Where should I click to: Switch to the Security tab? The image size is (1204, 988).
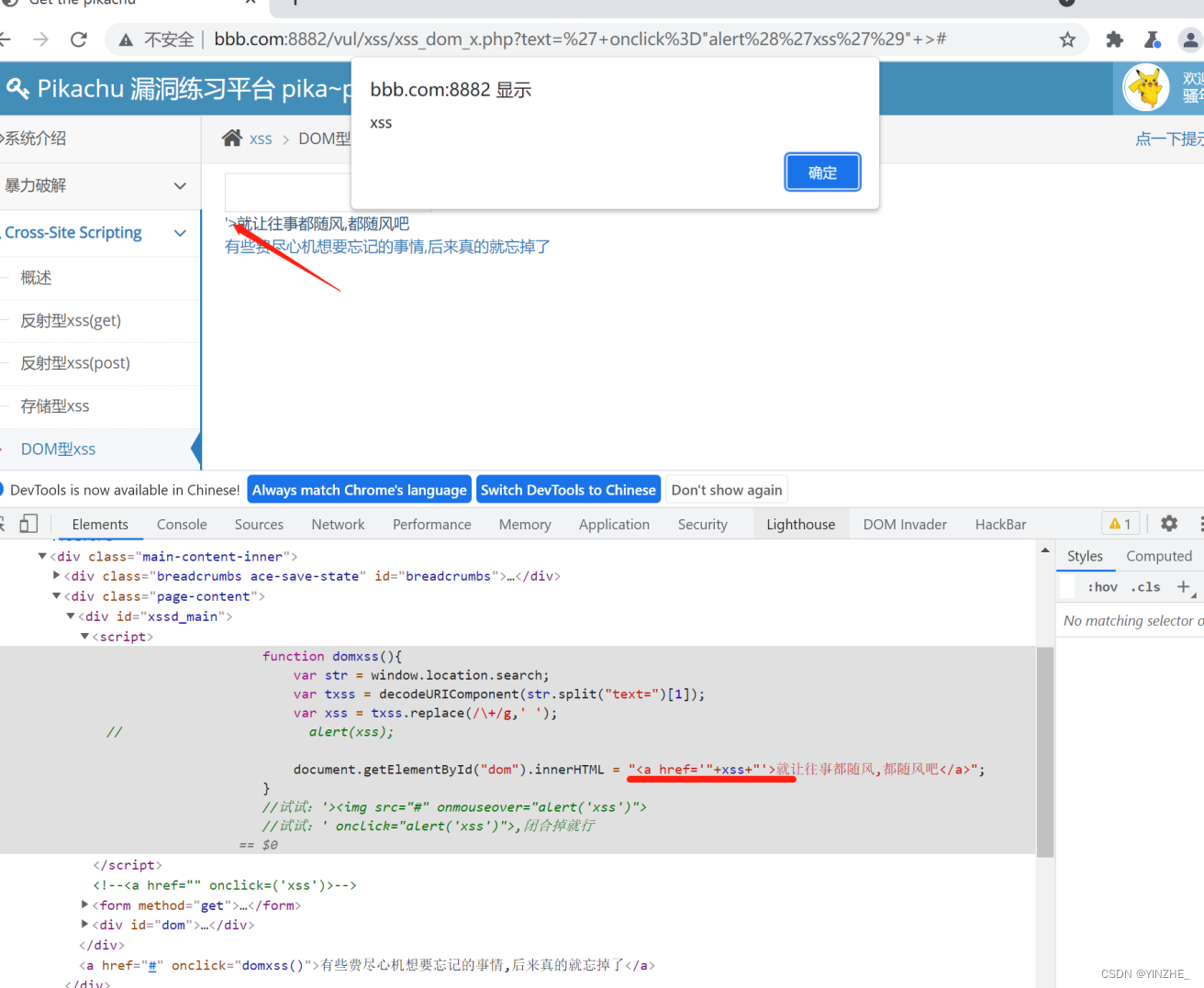coord(702,525)
